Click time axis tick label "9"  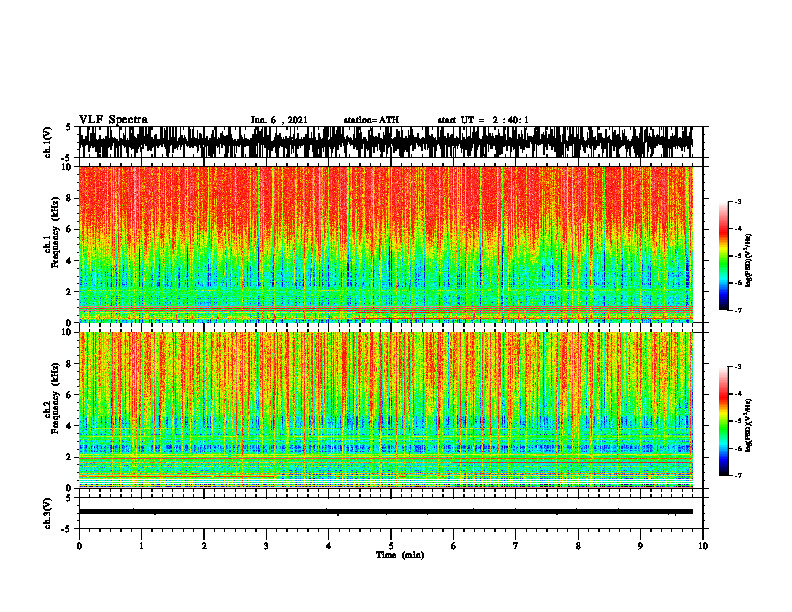[640, 546]
